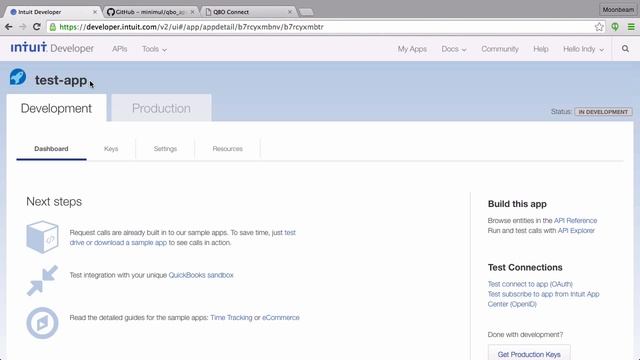Switch to the GitHub browser tab

click(x=149, y=12)
